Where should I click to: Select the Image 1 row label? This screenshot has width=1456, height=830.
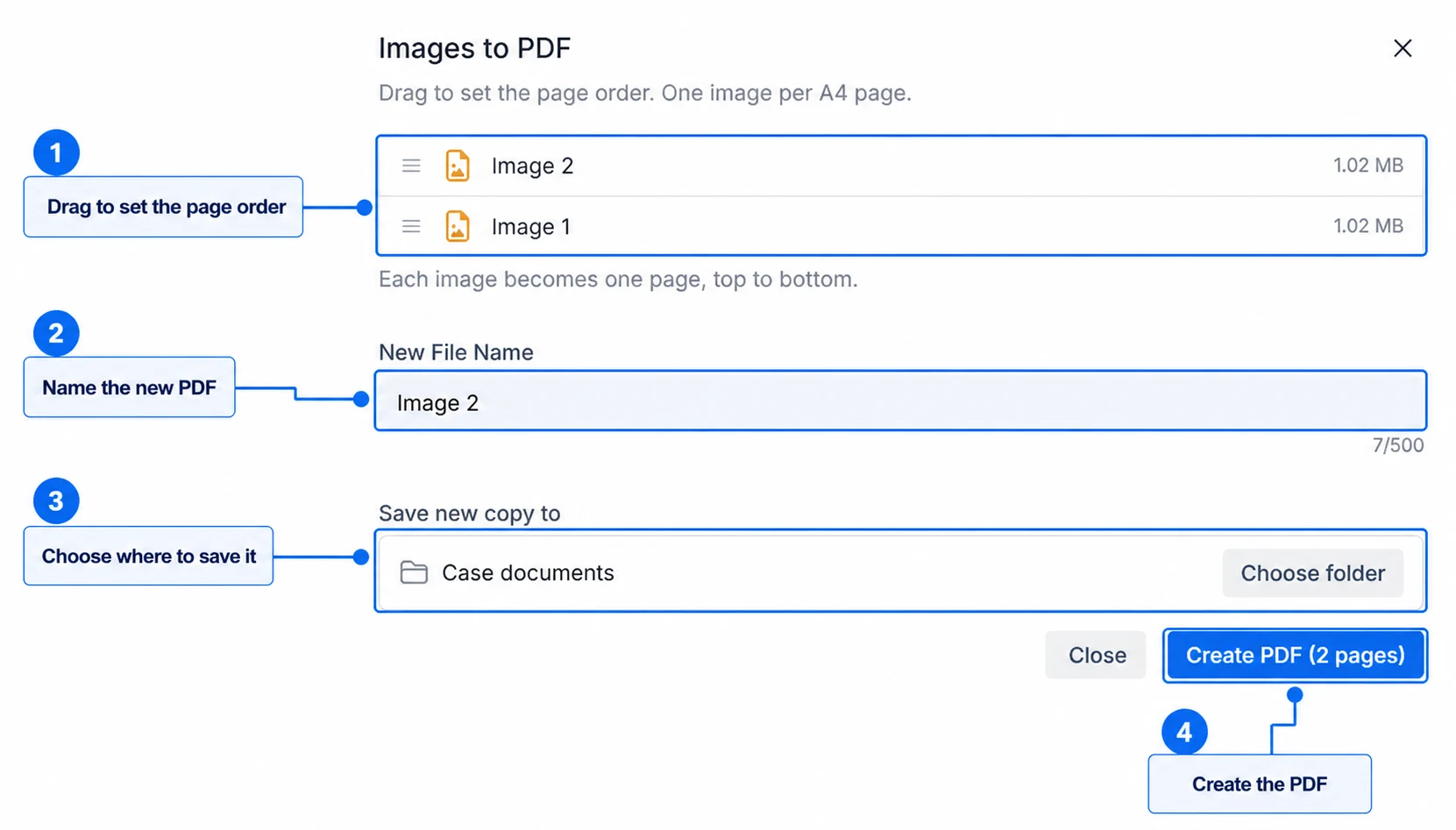(x=530, y=226)
